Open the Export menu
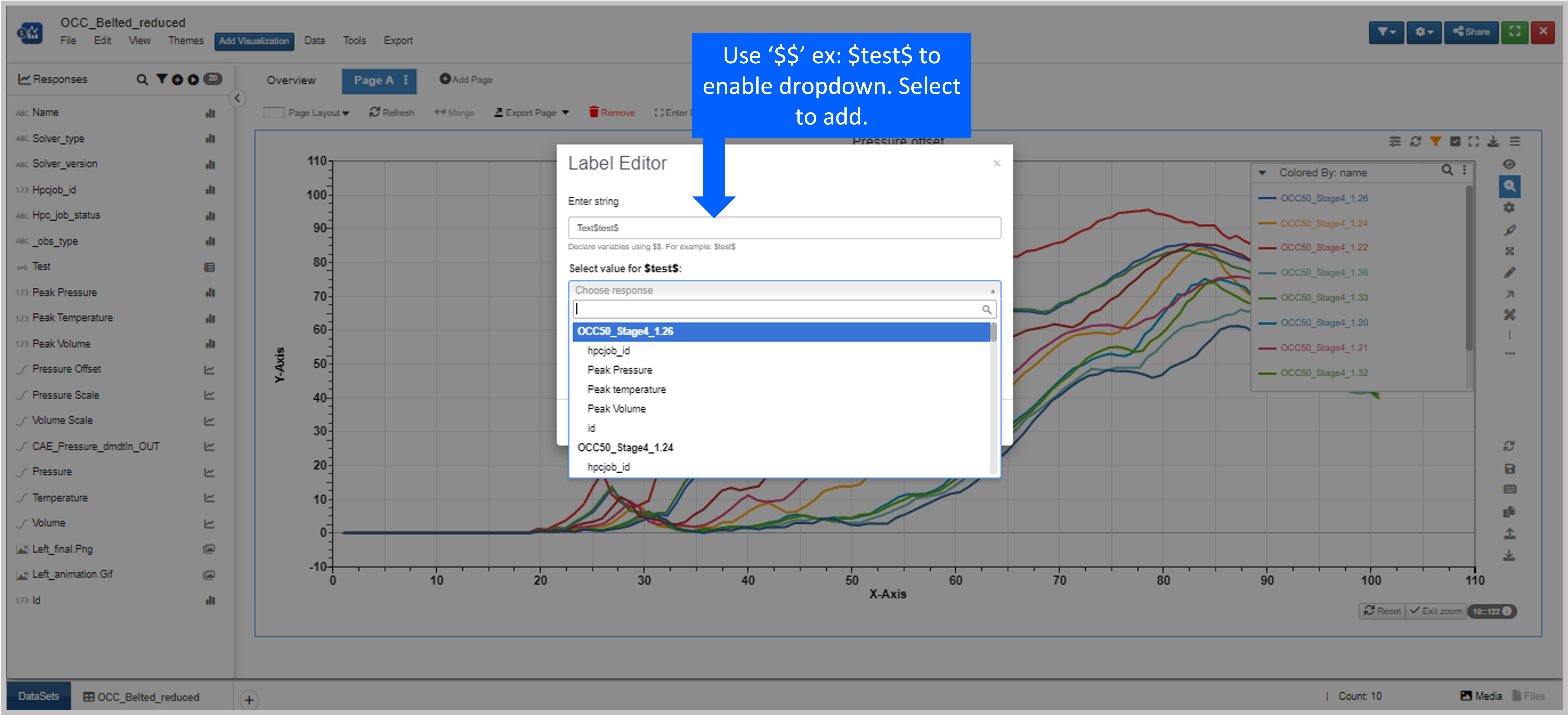This screenshot has height=715, width=1568. click(398, 41)
